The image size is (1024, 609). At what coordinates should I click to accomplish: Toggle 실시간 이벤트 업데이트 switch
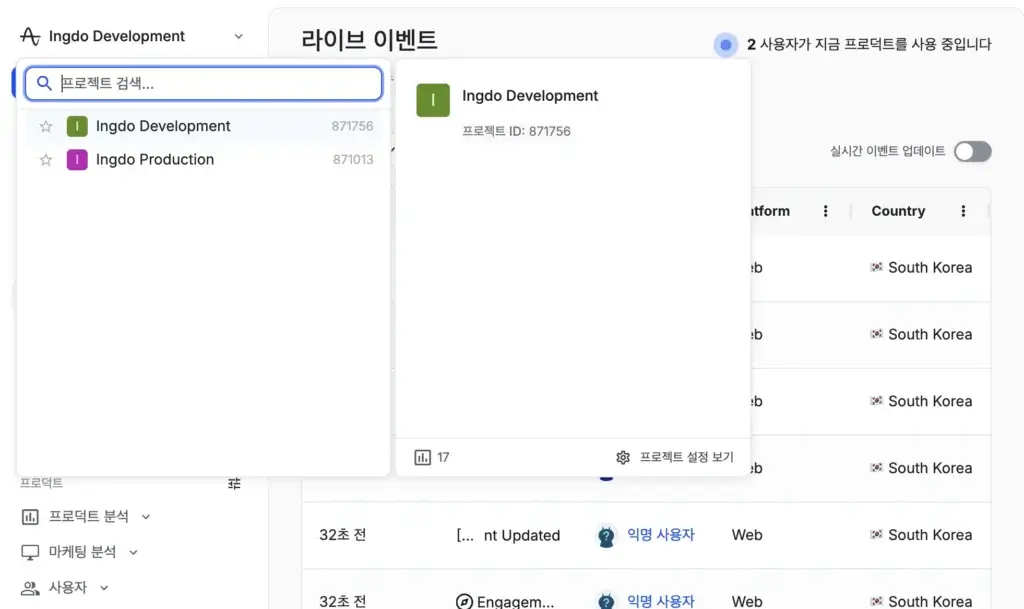point(972,151)
